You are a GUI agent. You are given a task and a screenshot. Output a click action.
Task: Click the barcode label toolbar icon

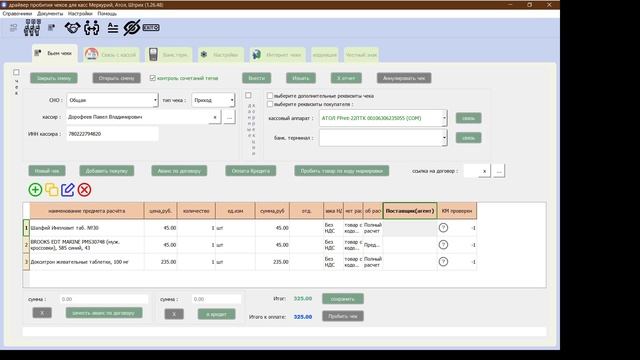point(151,28)
